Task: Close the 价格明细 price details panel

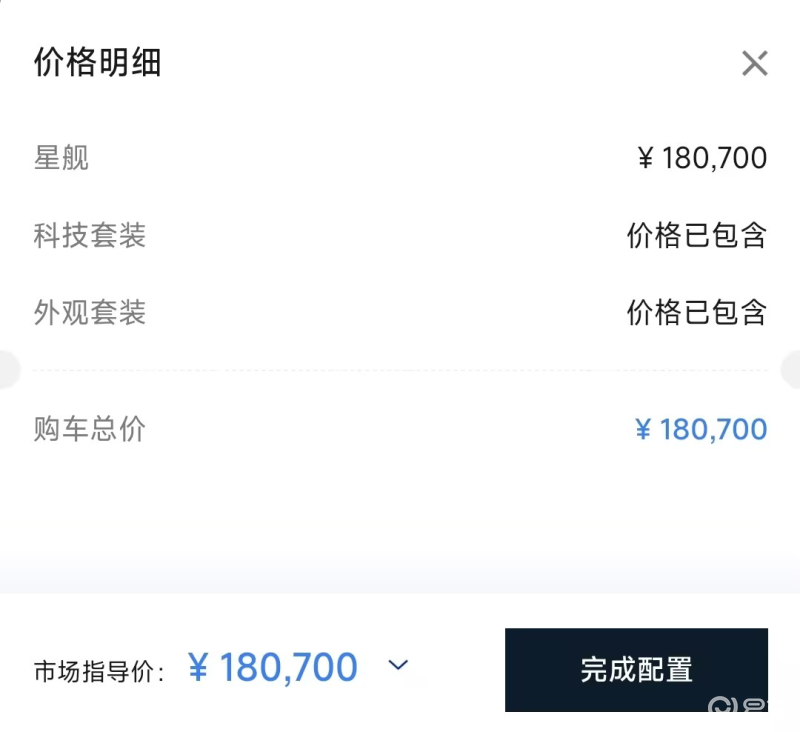Action: [754, 64]
